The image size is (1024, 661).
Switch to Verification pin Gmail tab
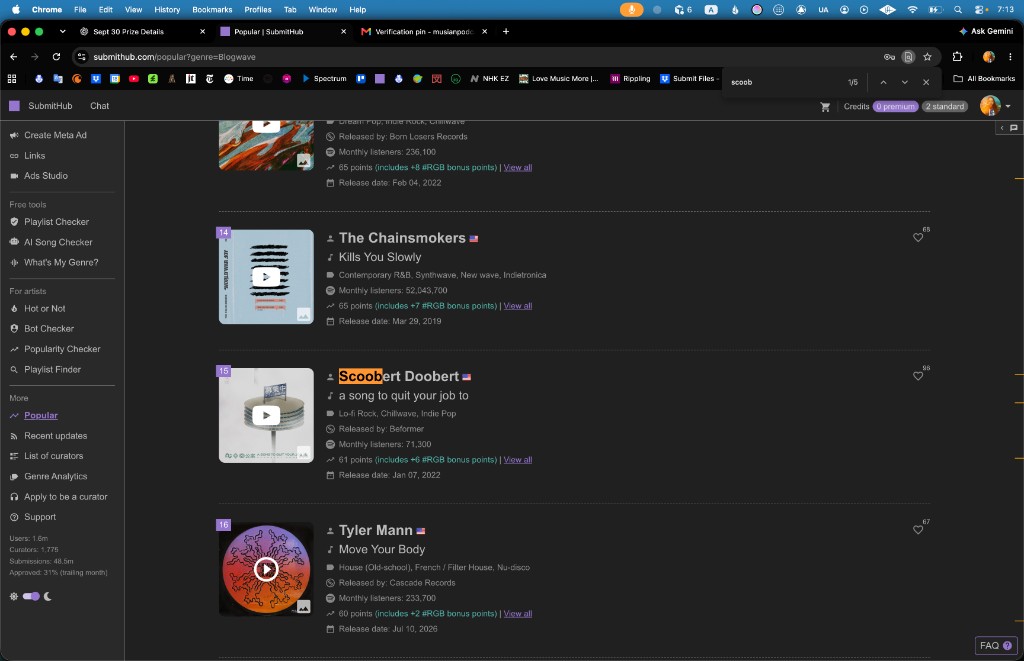(x=425, y=31)
